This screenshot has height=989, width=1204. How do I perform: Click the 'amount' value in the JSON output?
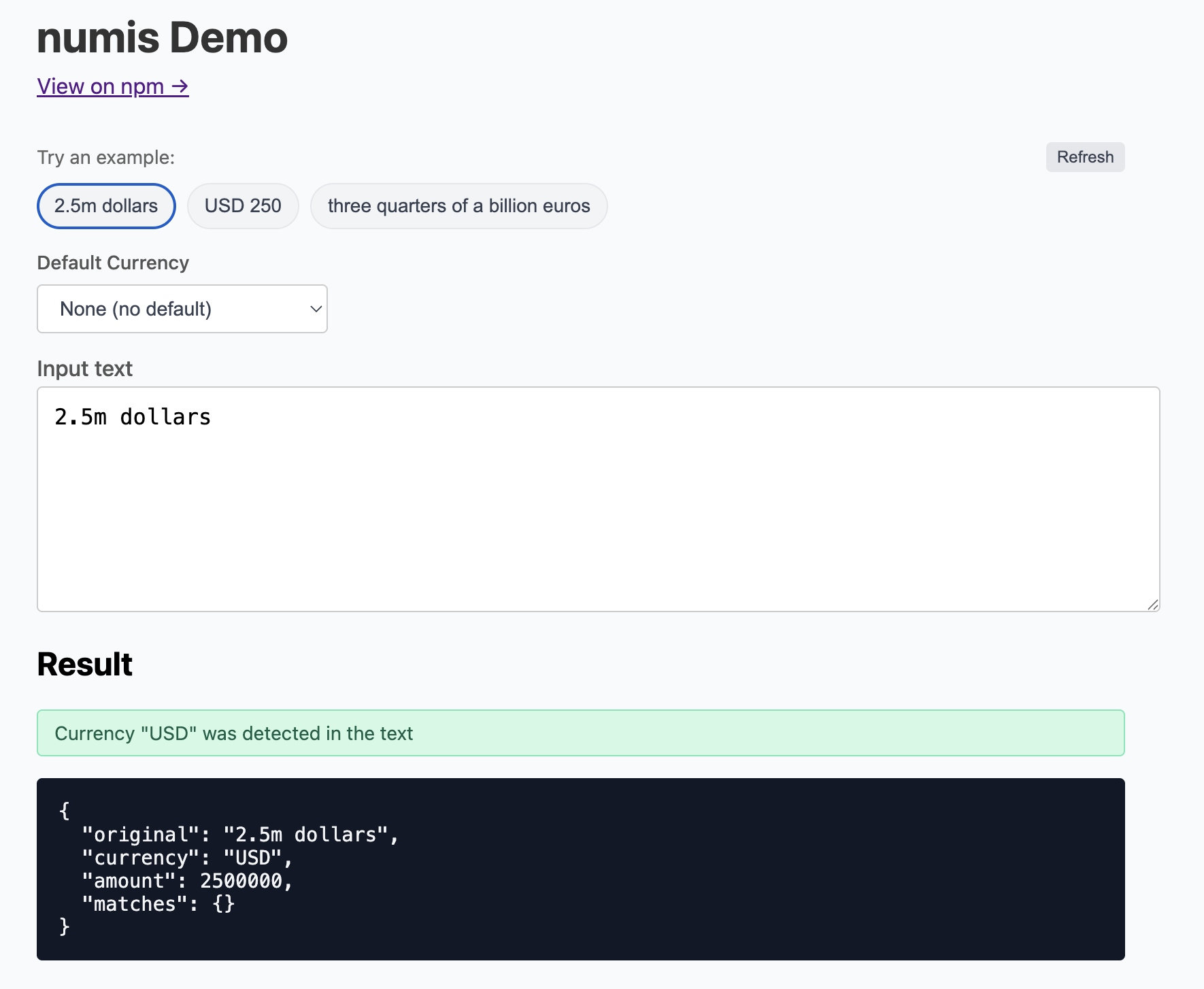pos(243,881)
